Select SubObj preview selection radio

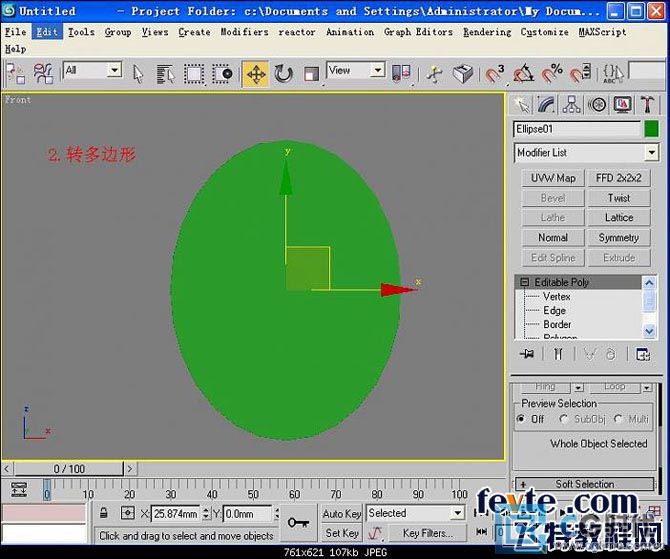(564, 419)
